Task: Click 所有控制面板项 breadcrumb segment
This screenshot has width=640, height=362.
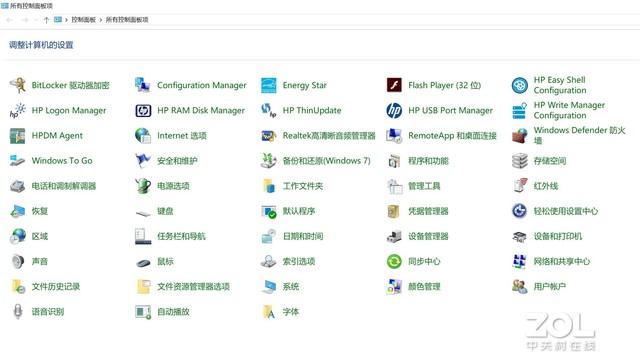Action: (127, 20)
